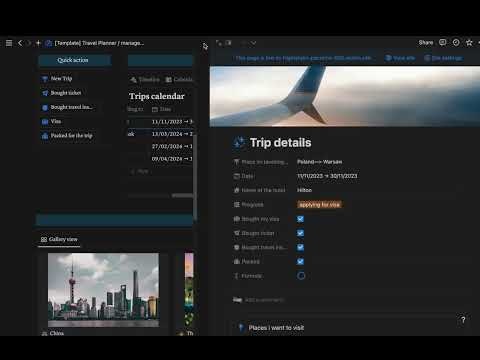Screen dimensions: 480x360
Task: Open the help question mark button
Action: (463, 320)
